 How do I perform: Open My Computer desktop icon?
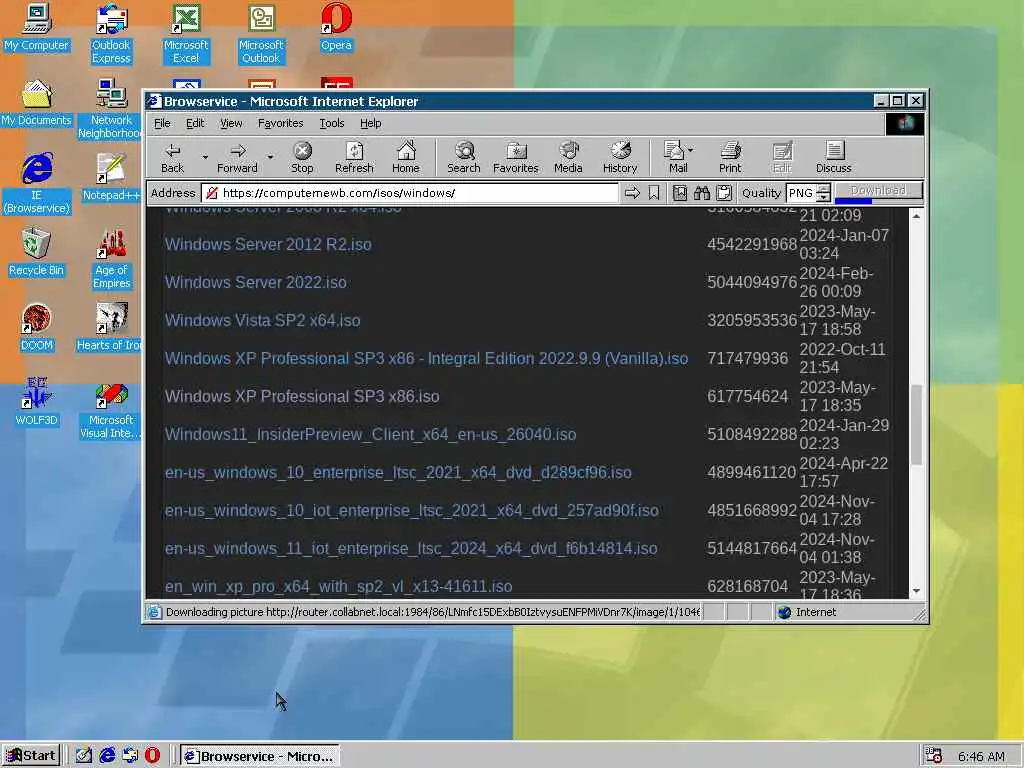[x=37, y=27]
